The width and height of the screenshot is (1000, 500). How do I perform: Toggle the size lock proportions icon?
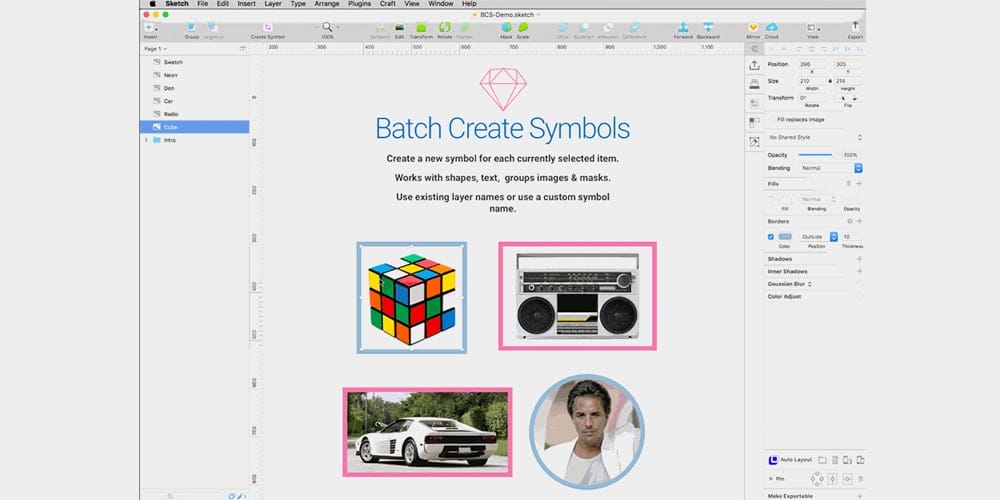830,81
